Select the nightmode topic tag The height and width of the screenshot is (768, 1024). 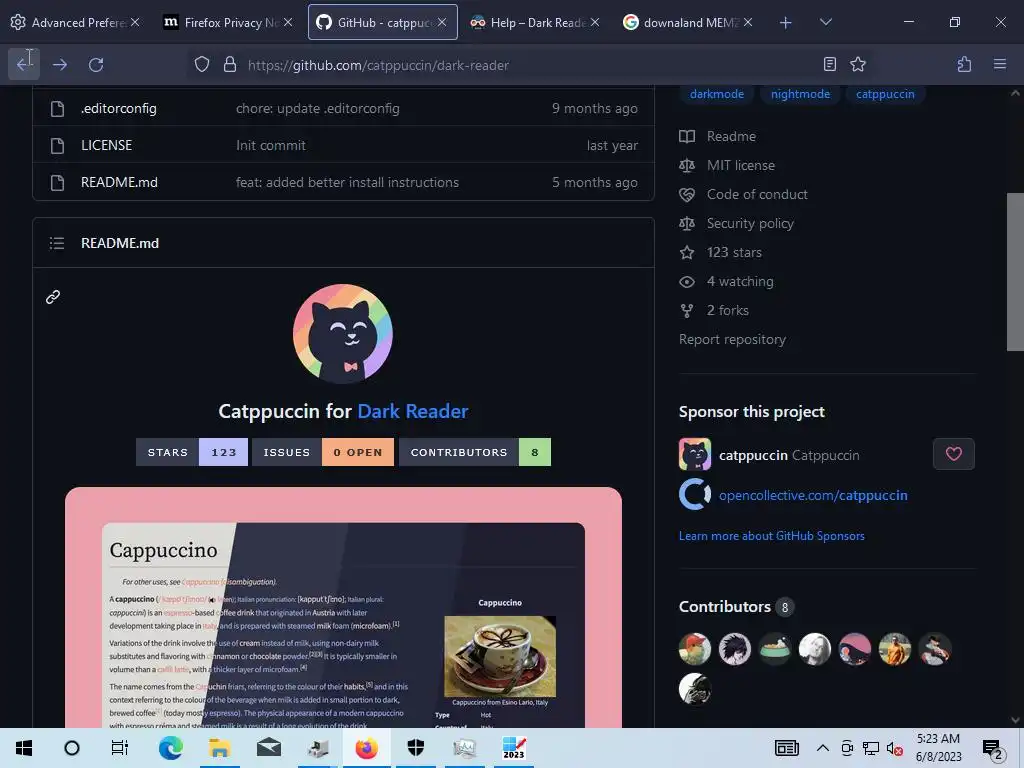(x=800, y=94)
